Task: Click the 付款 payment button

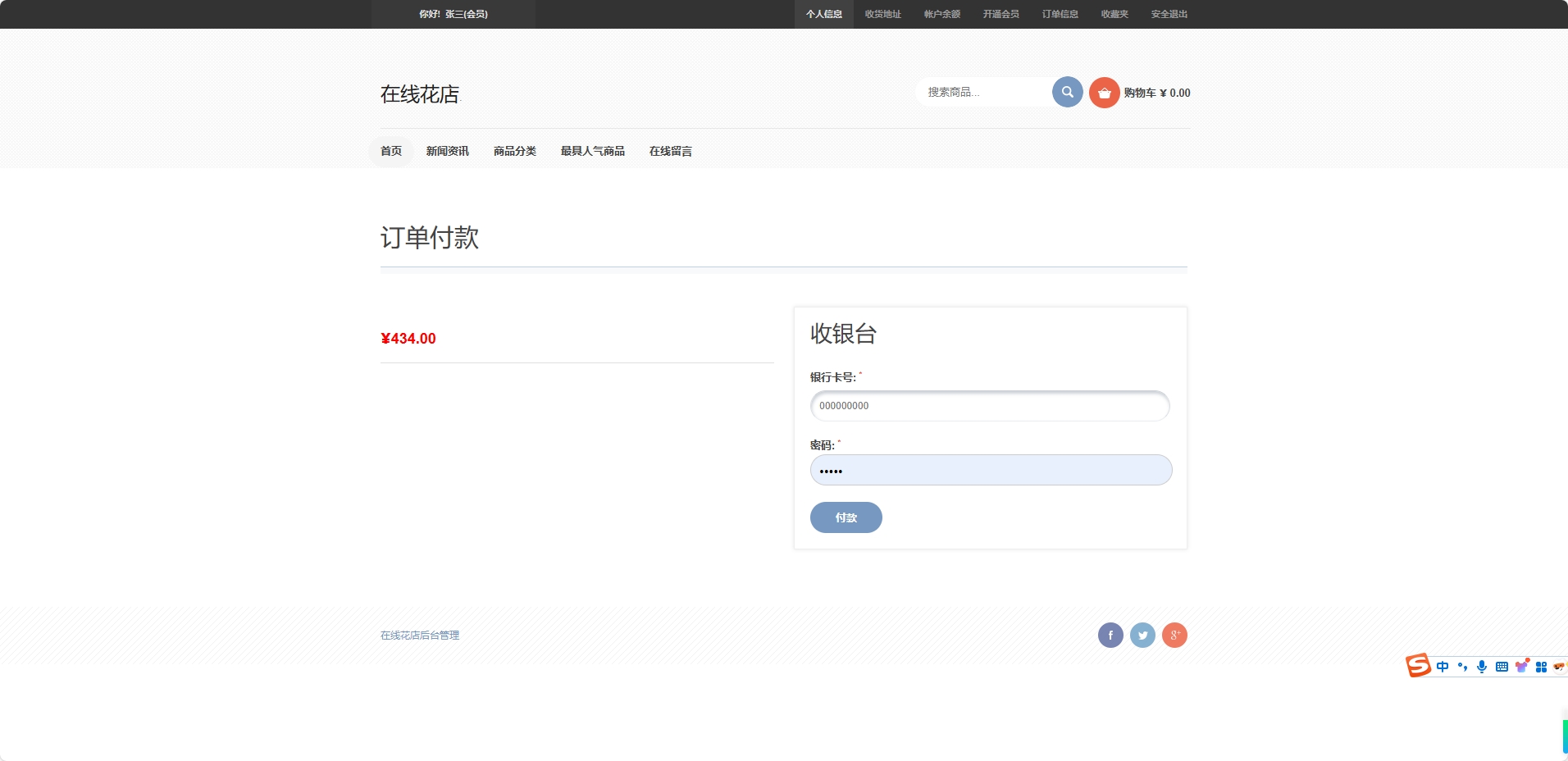Action: [x=846, y=517]
